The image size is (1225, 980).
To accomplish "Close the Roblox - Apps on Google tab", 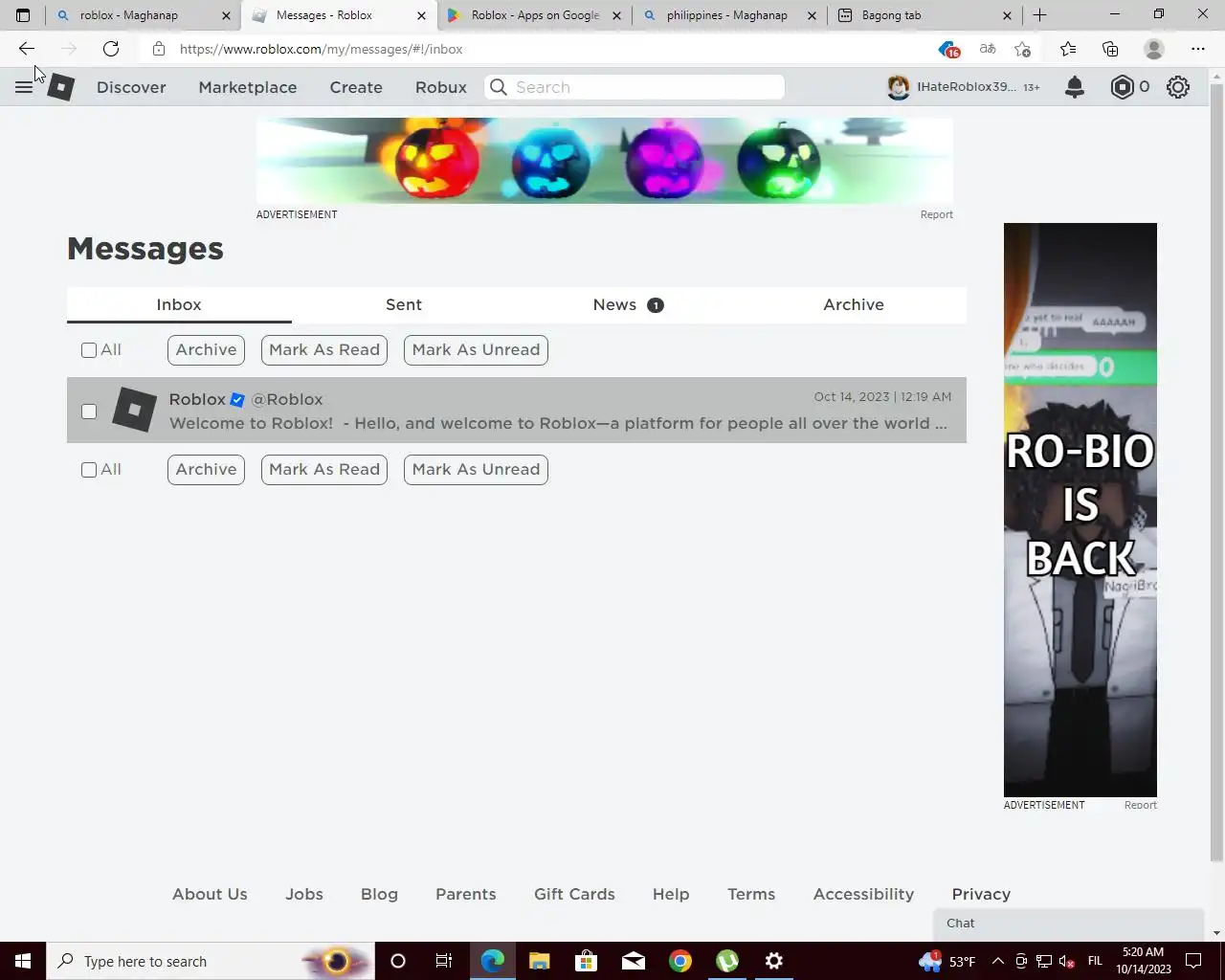I will click(616, 15).
